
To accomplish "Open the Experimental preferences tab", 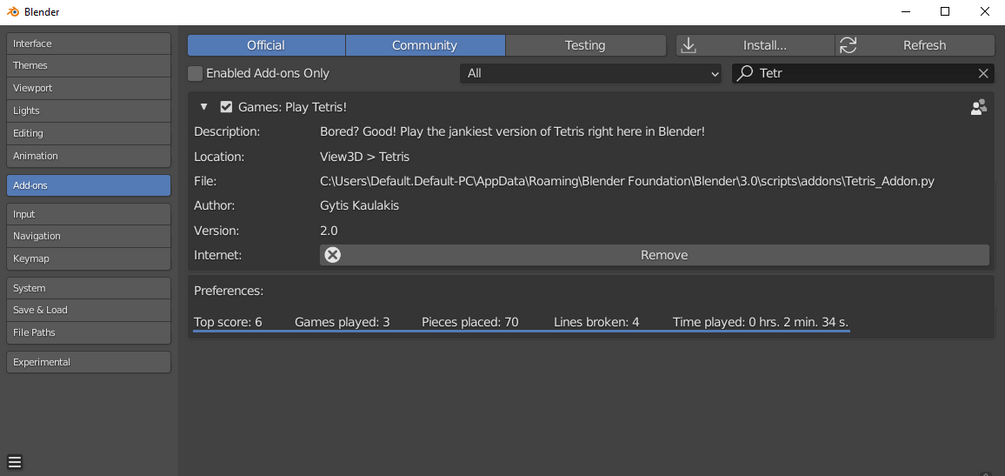I will (88, 362).
